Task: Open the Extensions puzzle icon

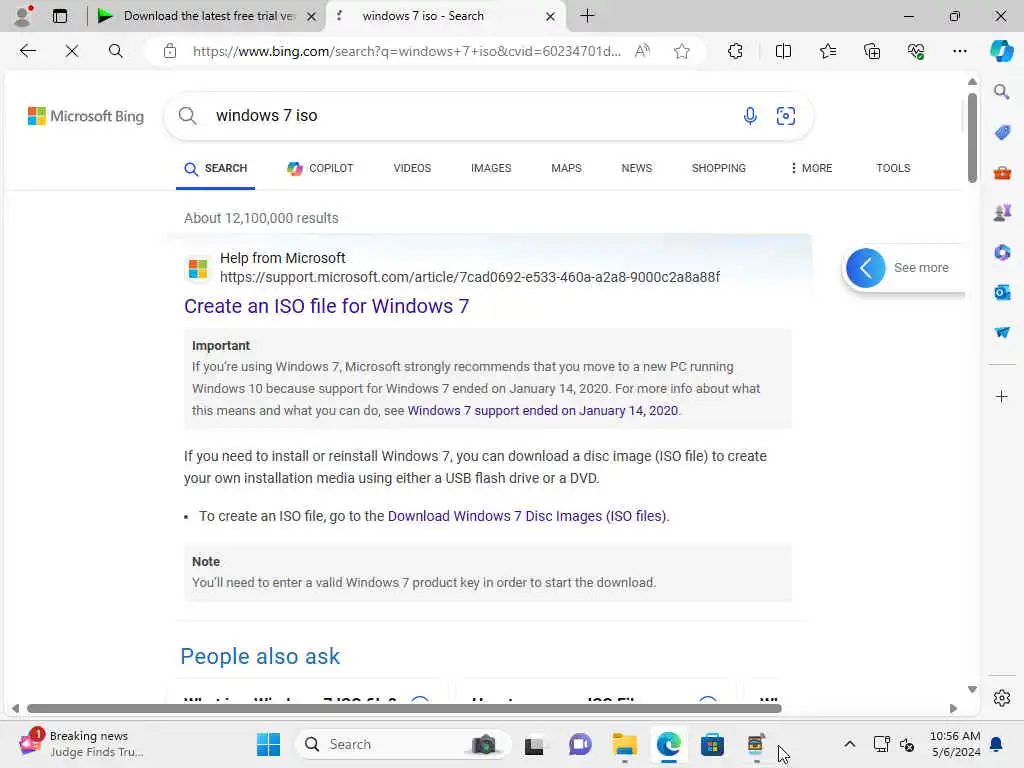Action: point(735,51)
